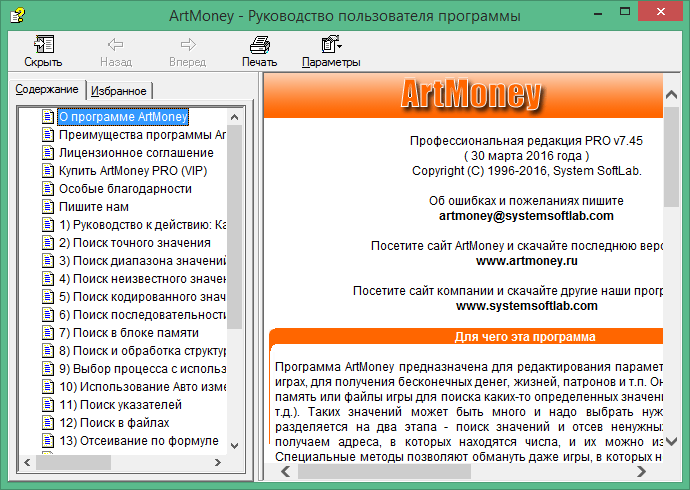Click page icon beside 9) Выбор процесса
This screenshot has width=690, height=490.
pos(48,369)
